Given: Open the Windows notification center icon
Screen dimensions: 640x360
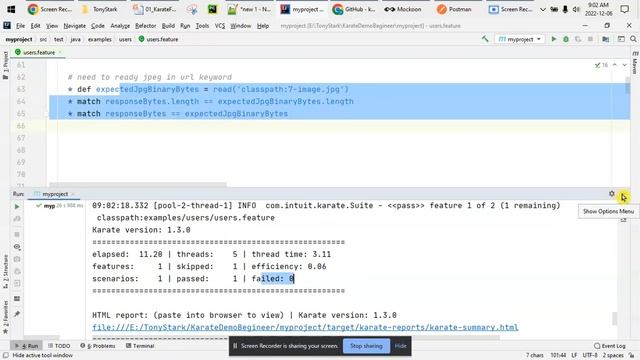Looking at the screenshot, I should tap(624, 9).
